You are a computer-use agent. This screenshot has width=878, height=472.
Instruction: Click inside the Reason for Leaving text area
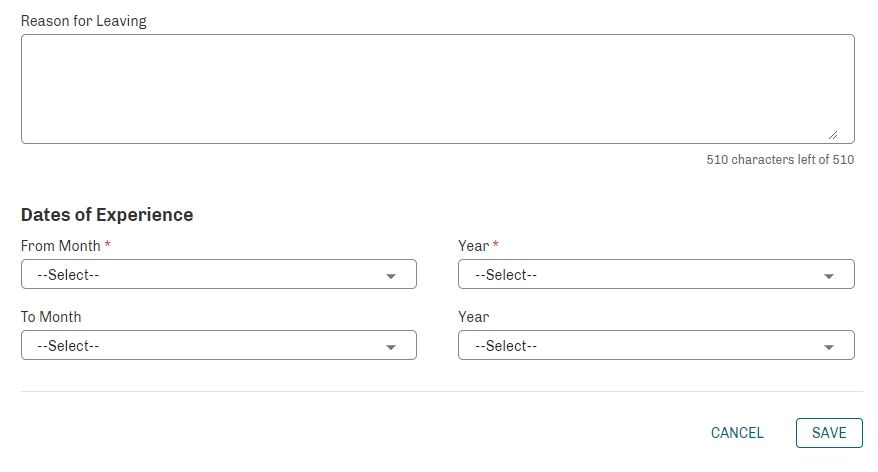pos(438,89)
